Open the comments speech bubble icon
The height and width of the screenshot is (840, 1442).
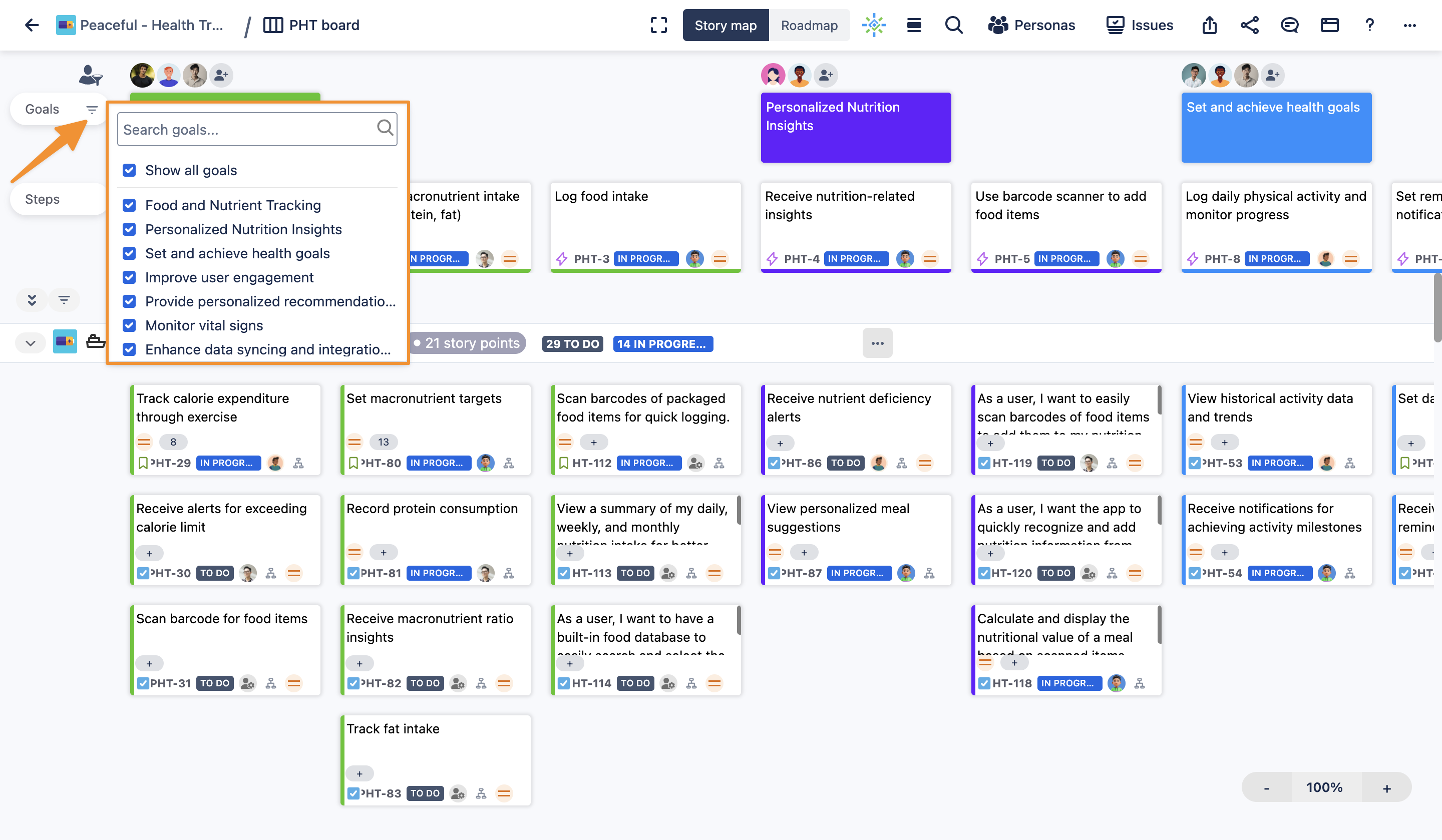tap(1289, 25)
